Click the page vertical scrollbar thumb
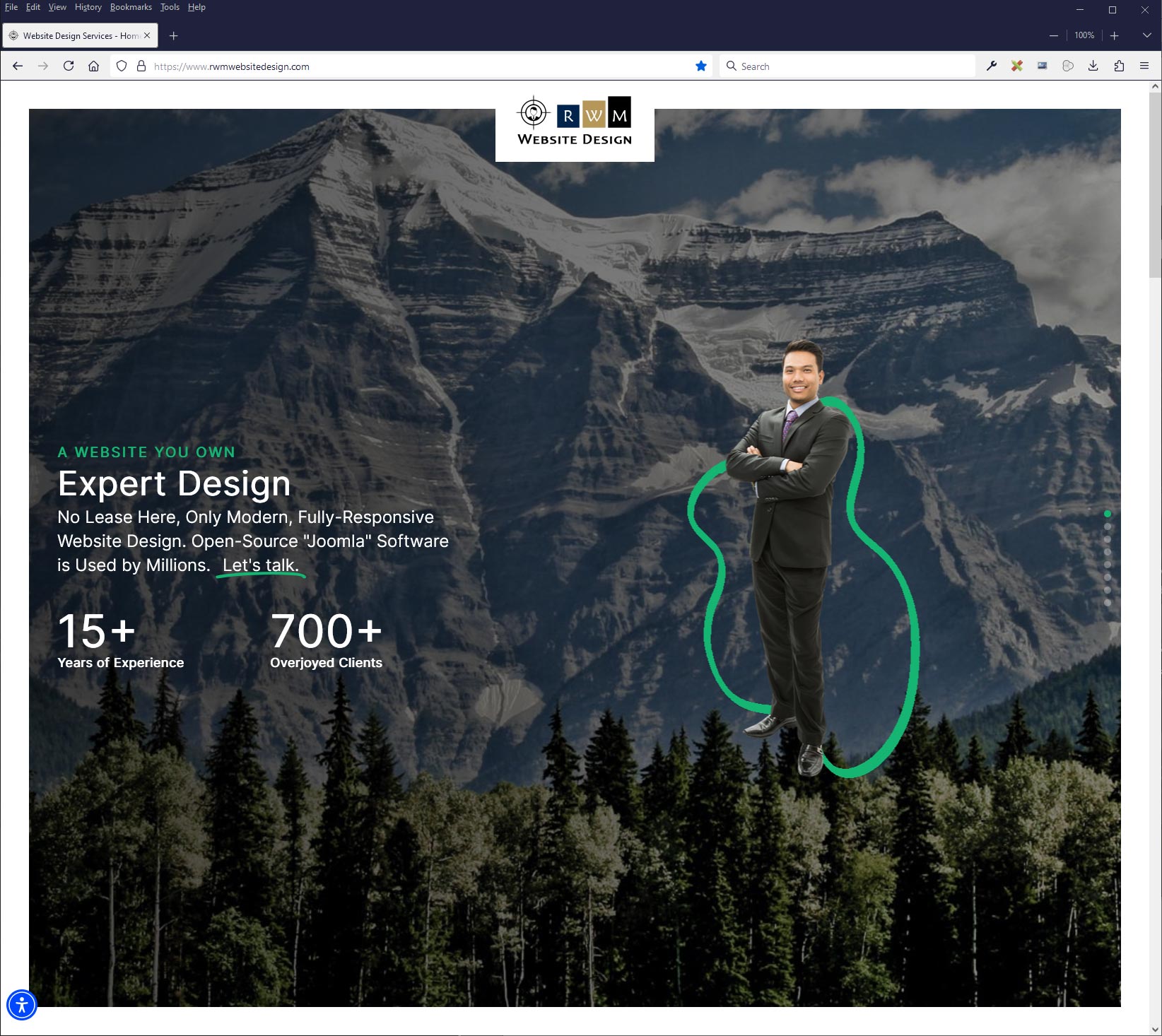The image size is (1162, 1036). pyautogui.click(x=1155, y=185)
